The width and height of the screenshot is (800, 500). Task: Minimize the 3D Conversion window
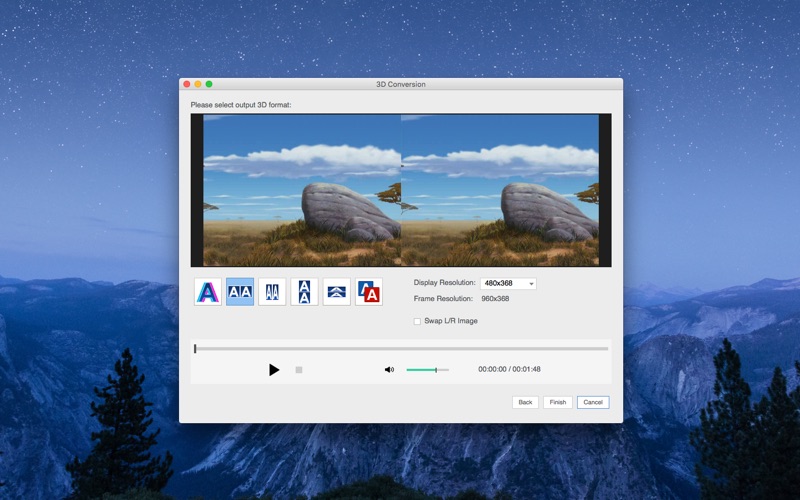coord(198,84)
